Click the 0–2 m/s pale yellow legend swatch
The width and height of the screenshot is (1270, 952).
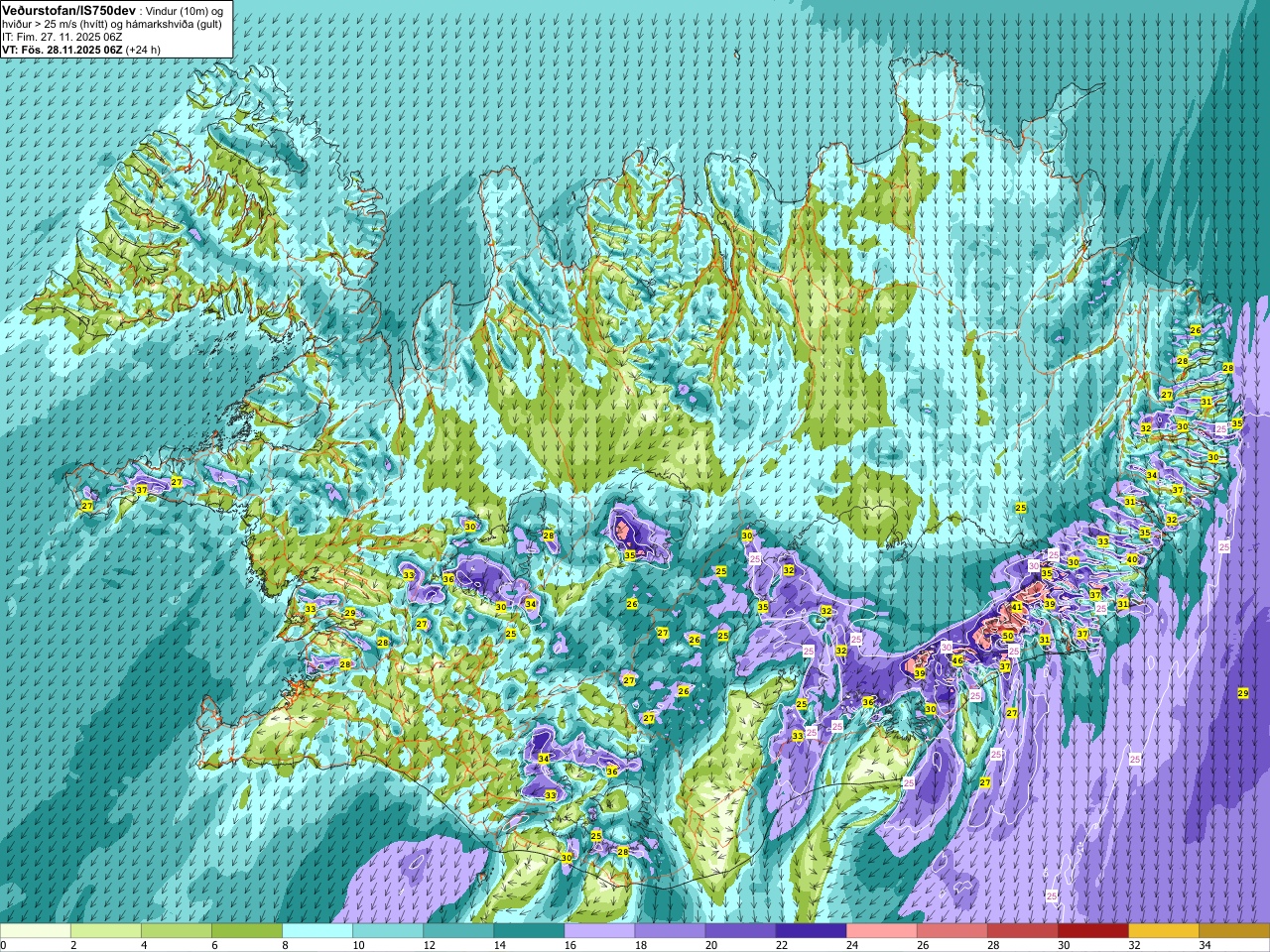click(x=36, y=931)
